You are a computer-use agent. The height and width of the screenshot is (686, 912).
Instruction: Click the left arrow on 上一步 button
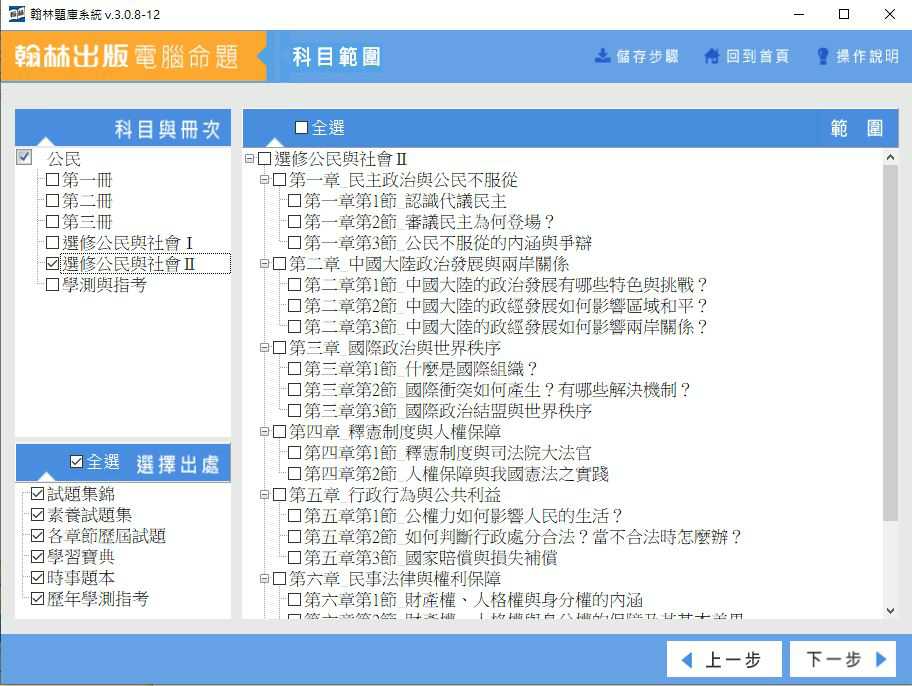point(687,660)
